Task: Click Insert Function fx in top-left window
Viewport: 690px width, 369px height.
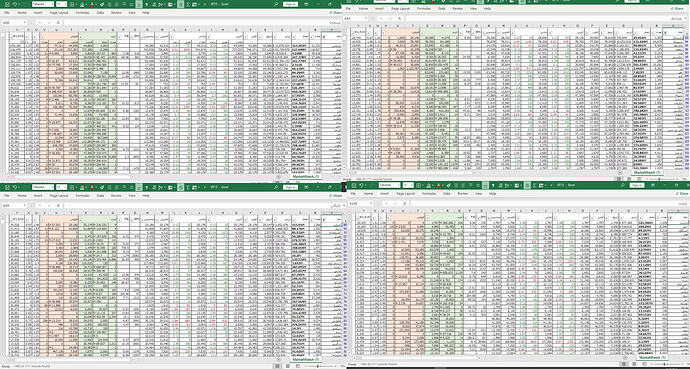Action: (x=58, y=22)
